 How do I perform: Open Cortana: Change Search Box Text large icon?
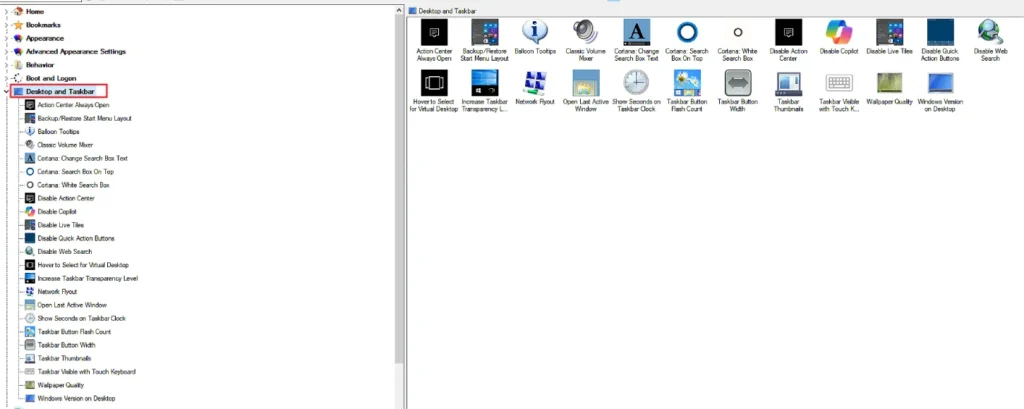pyautogui.click(x=636, y=32)
